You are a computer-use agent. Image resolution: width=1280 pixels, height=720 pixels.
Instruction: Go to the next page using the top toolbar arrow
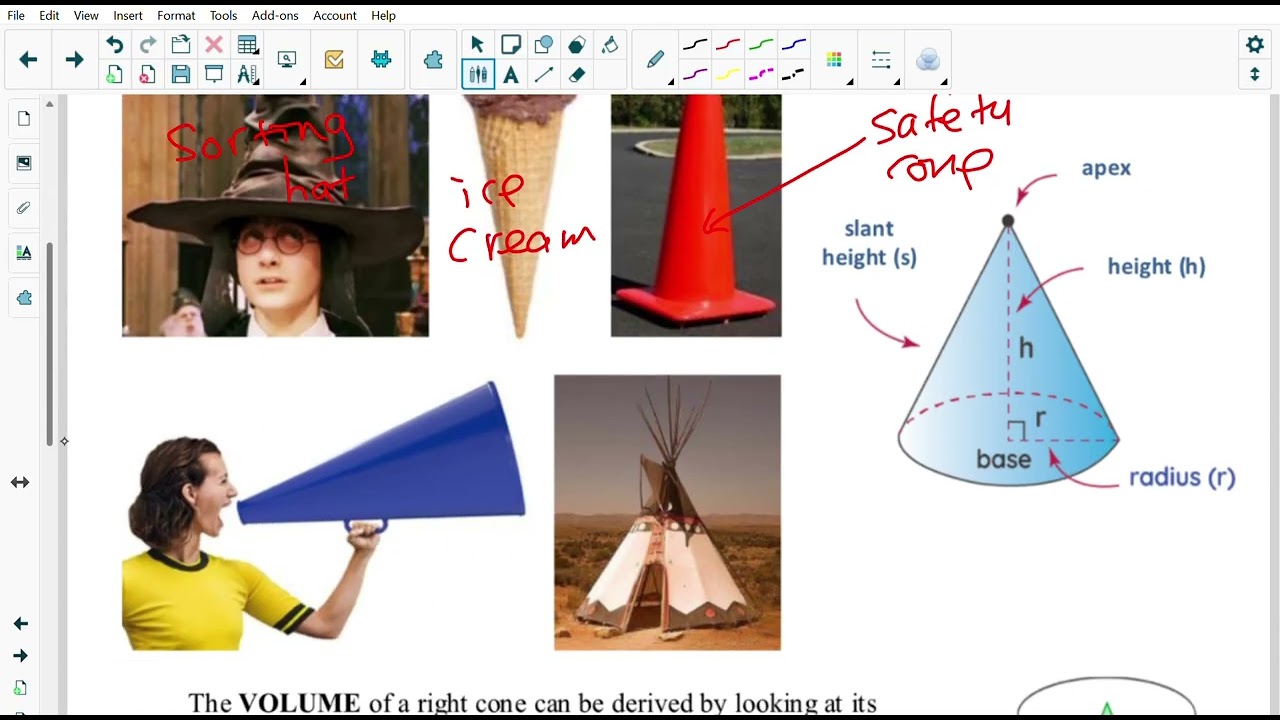74,60
